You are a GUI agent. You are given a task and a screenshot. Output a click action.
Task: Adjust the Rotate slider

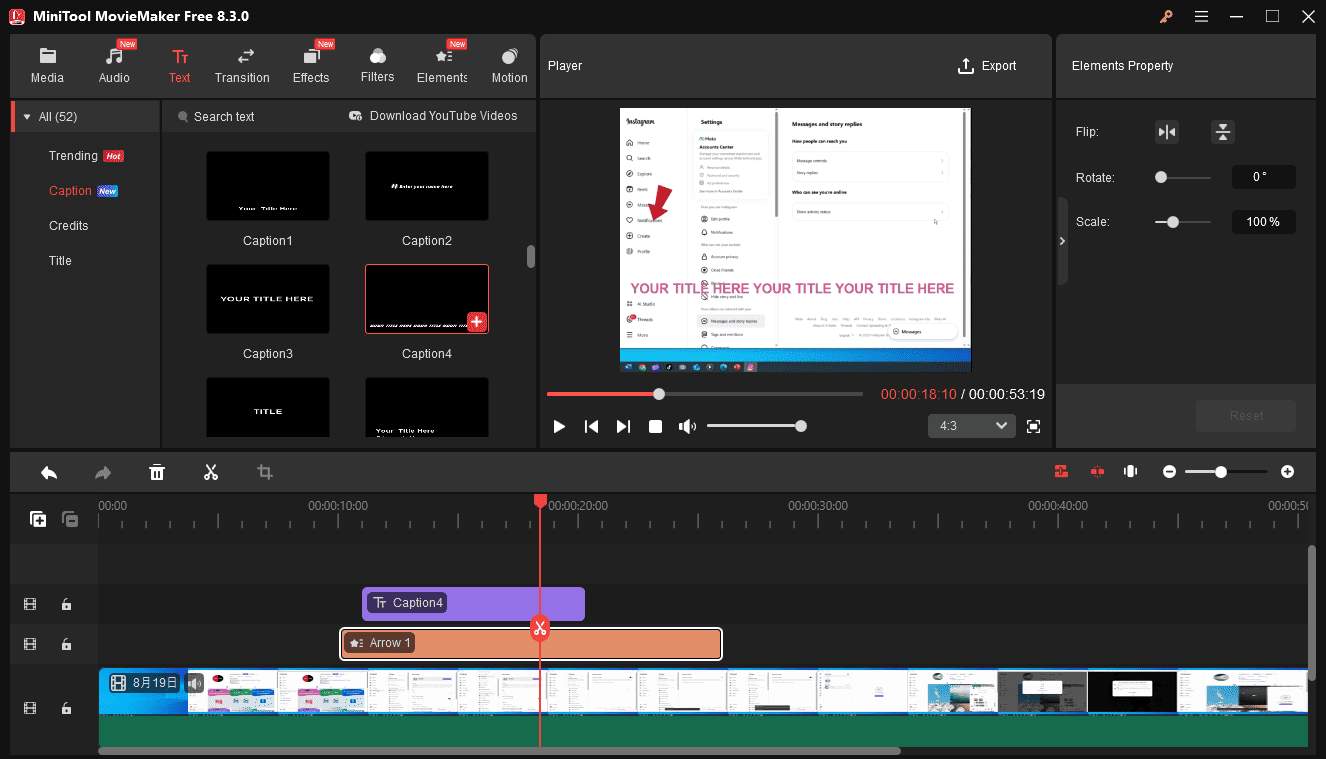pos(1183,178)
